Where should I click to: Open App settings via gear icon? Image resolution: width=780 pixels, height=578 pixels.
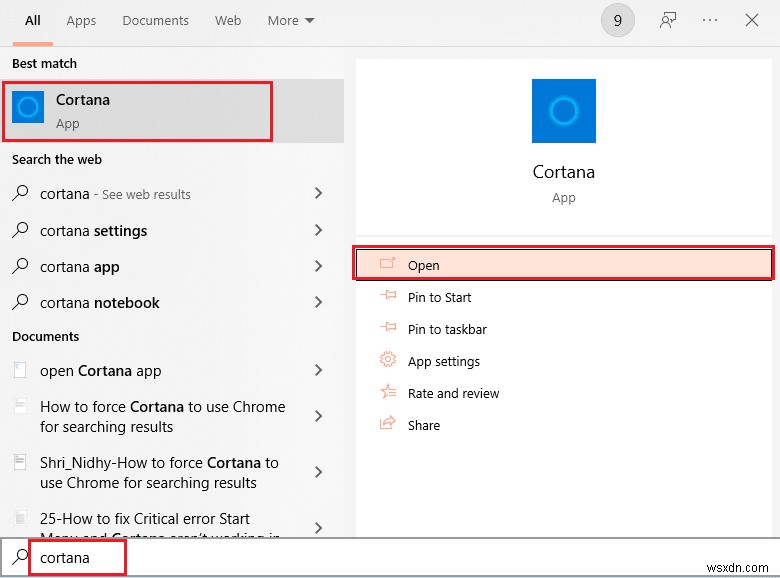[x=388, y=361]
